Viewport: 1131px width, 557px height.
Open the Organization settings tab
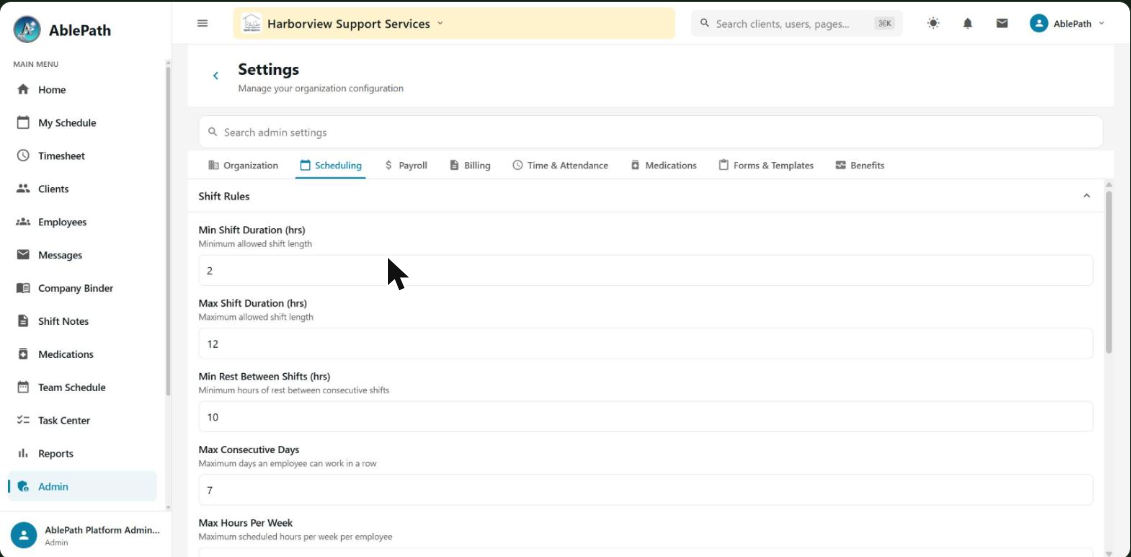point(243,165)
